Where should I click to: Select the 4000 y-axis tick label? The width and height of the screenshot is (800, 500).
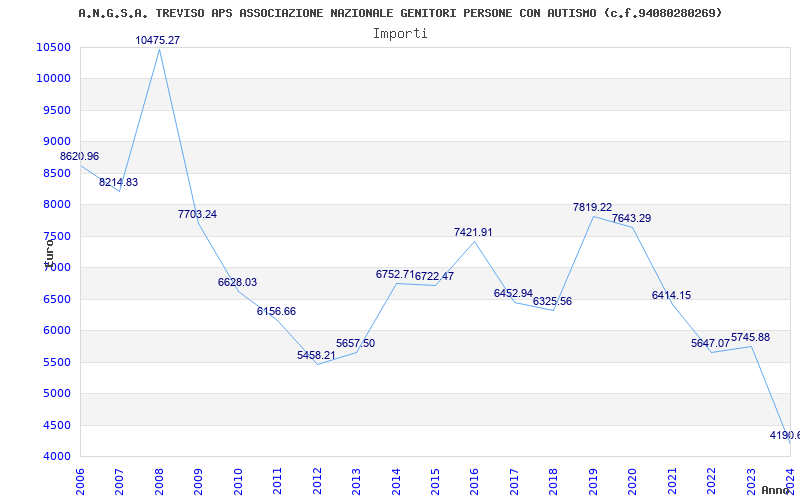tap(56, 456)
